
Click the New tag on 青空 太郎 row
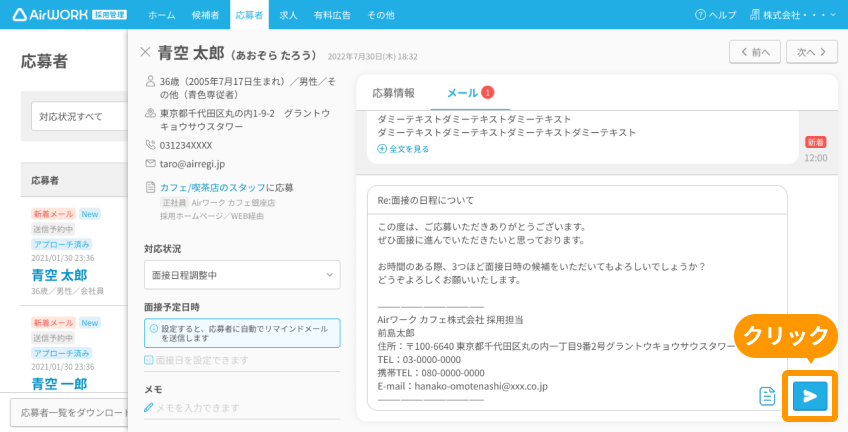pyautogui.click(x=90, y=214)
